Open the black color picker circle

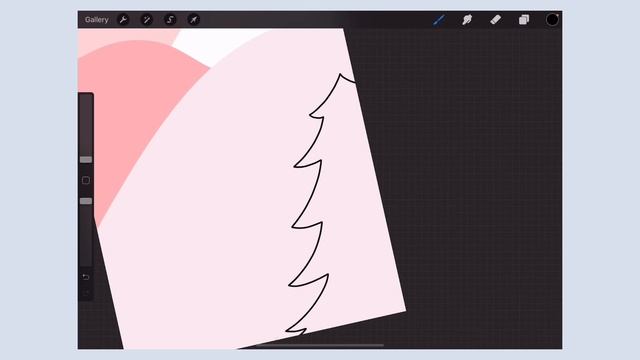(552, 20)
